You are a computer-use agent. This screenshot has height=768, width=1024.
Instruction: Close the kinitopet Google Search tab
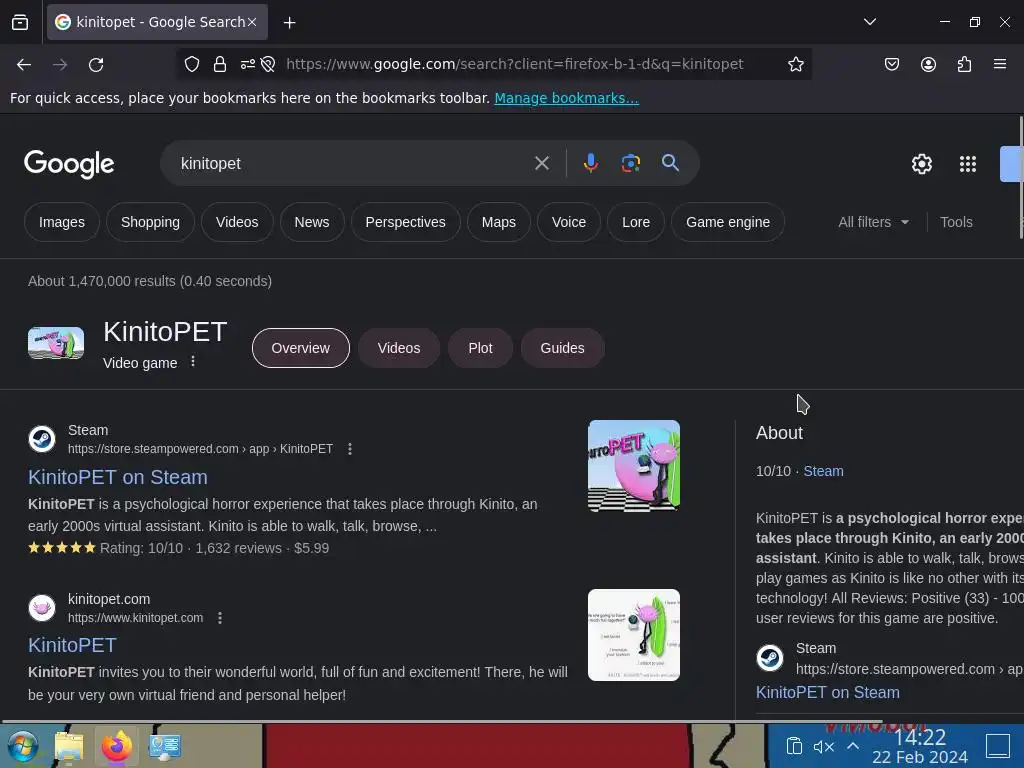252,22
